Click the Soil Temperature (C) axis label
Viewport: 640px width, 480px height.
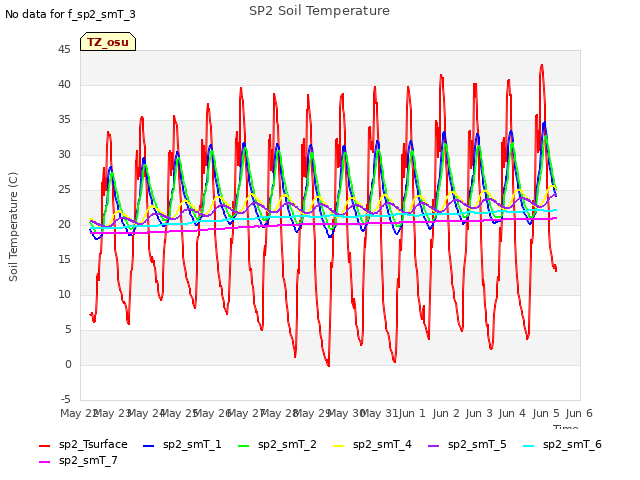(x=13, y=227)
